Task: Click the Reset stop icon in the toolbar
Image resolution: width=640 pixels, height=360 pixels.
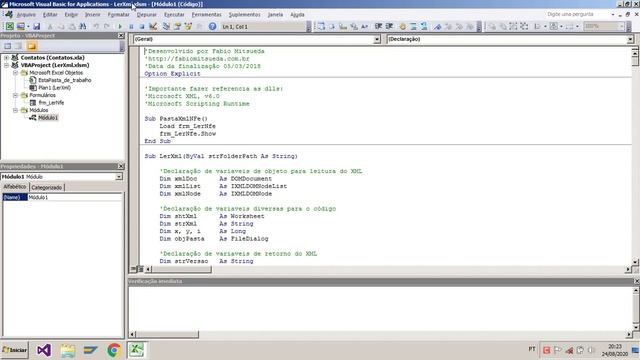Action: (x=142, y=27)
